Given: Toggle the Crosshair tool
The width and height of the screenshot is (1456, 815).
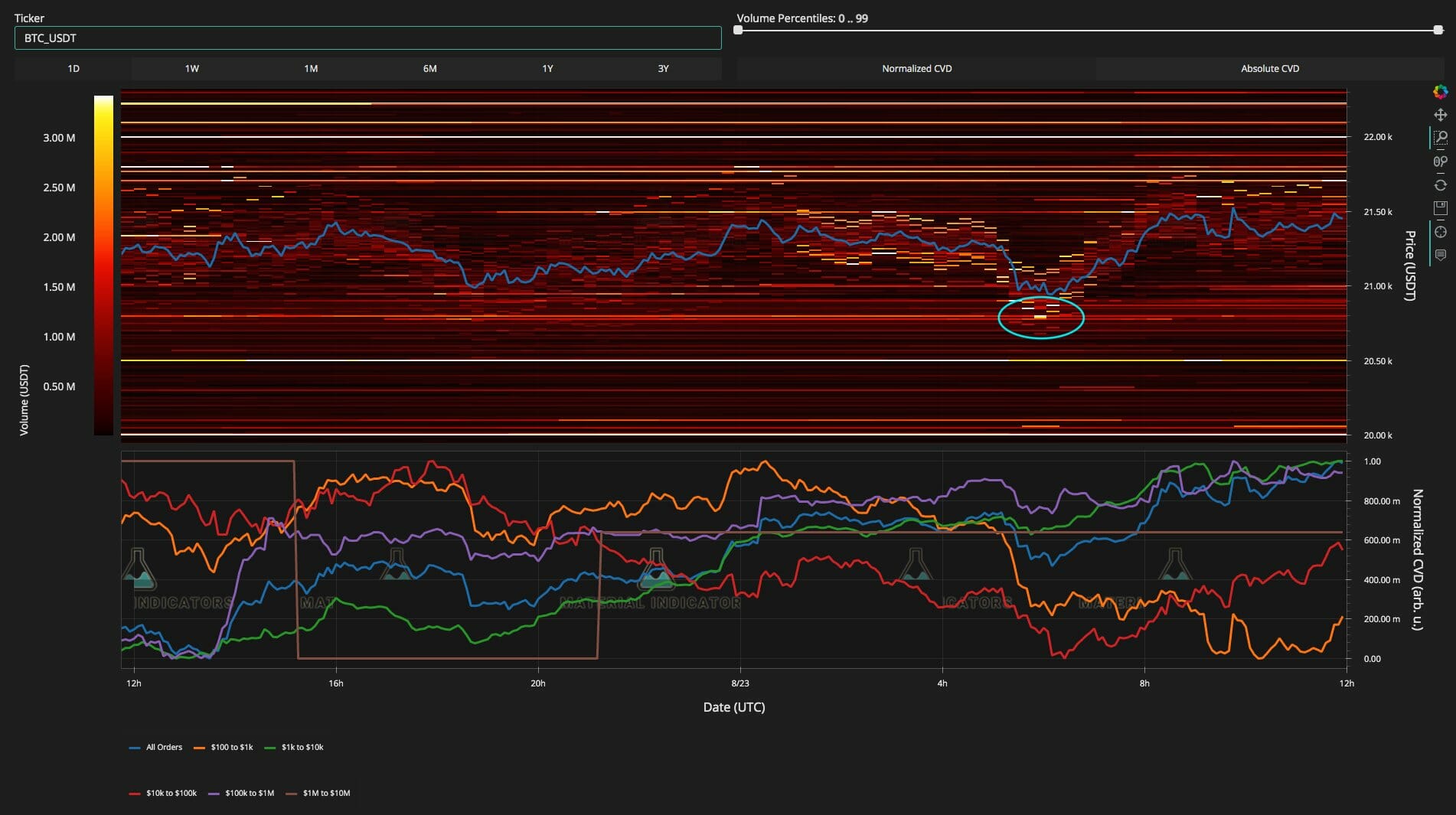Looking at the screenshot, I should pos(1440,232).
